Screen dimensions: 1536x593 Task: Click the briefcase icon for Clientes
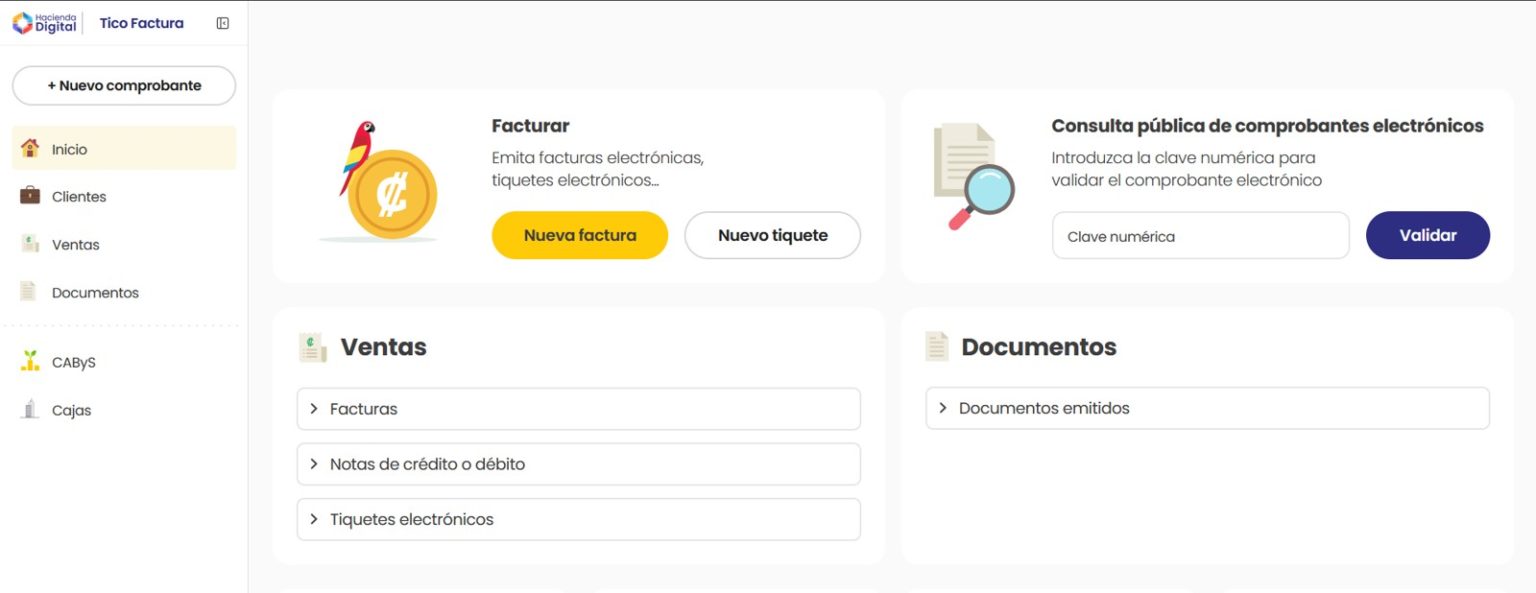pyautogui.click(x=30, y=195)
